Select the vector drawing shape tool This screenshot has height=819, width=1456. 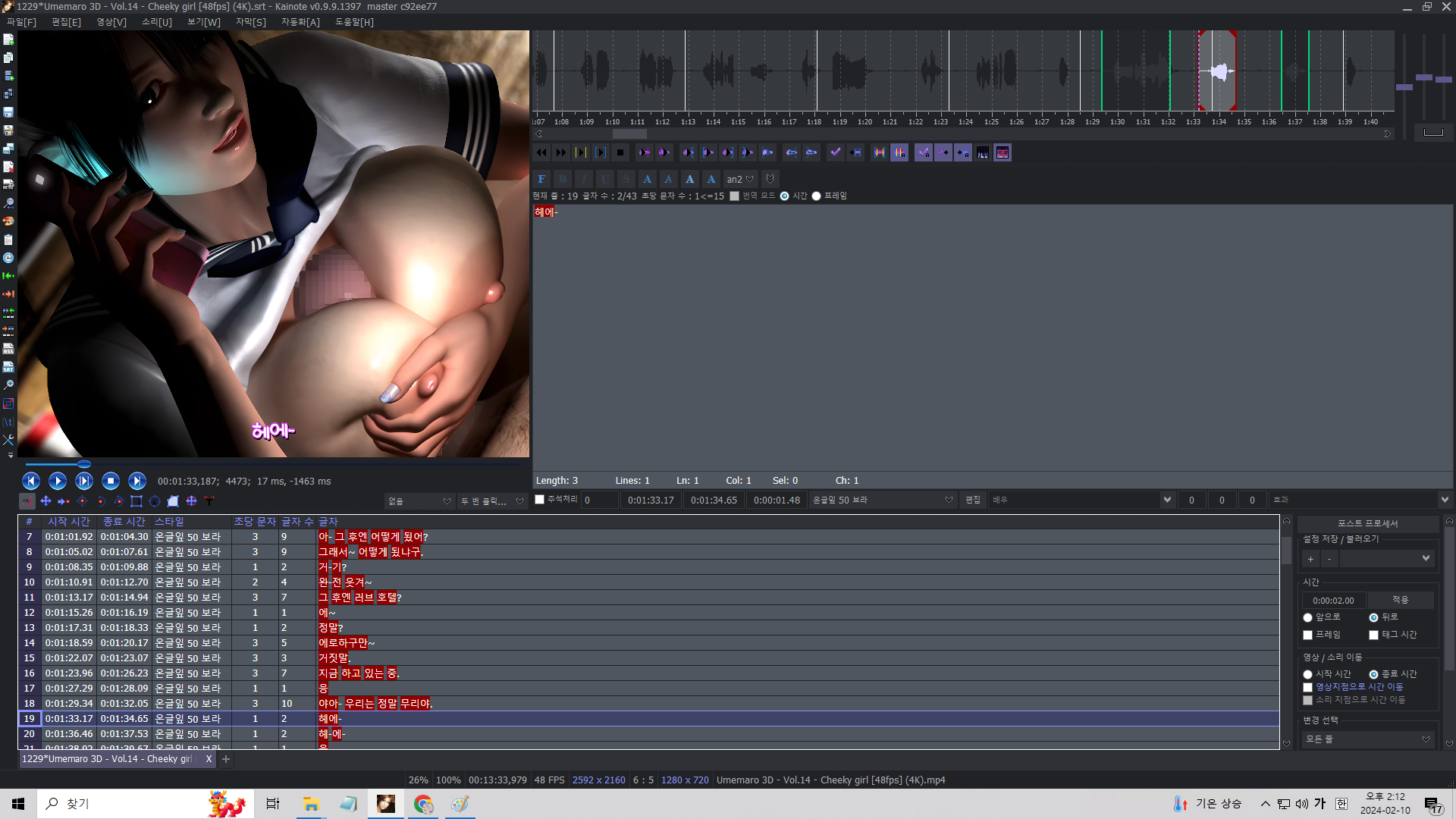[x=173, y=500]
